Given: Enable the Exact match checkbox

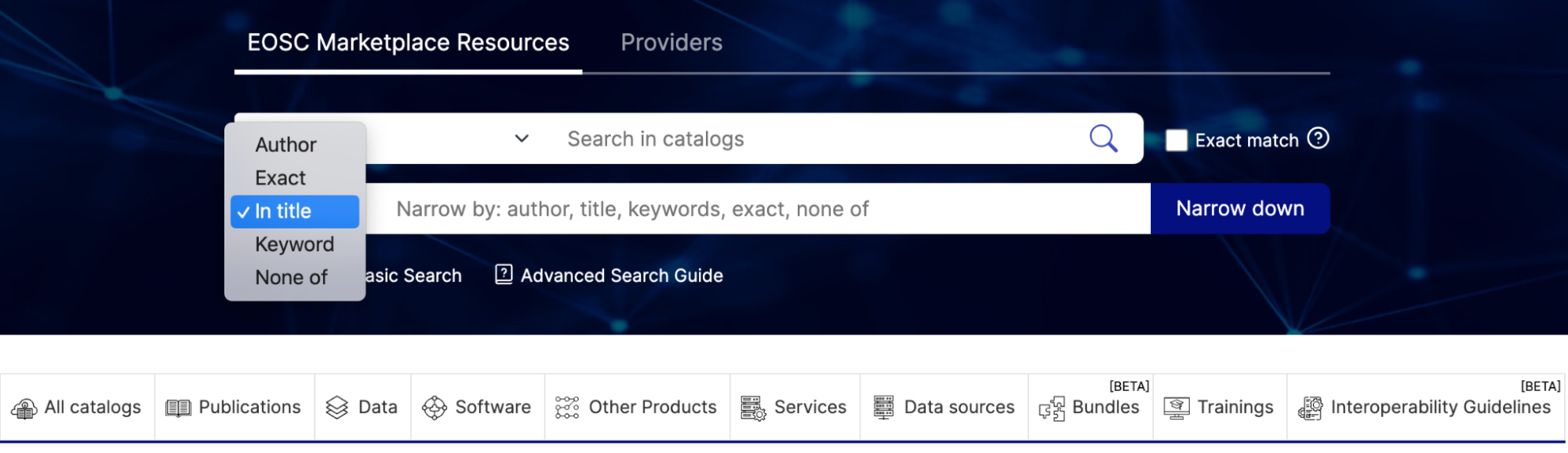Looking at the screenshot, I should click(x=1177, y=141).
